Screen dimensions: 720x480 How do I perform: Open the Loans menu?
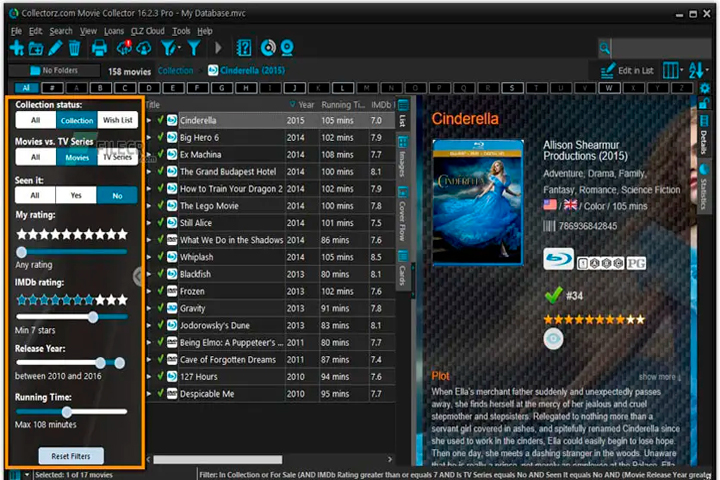click(x=114, y=31)
